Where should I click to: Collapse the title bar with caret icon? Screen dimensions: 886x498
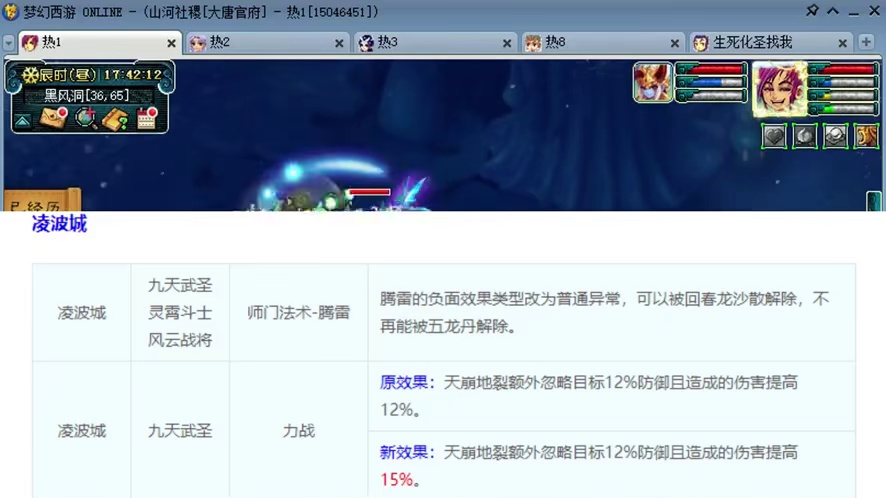pyautogui.click(x=833, y=11)
